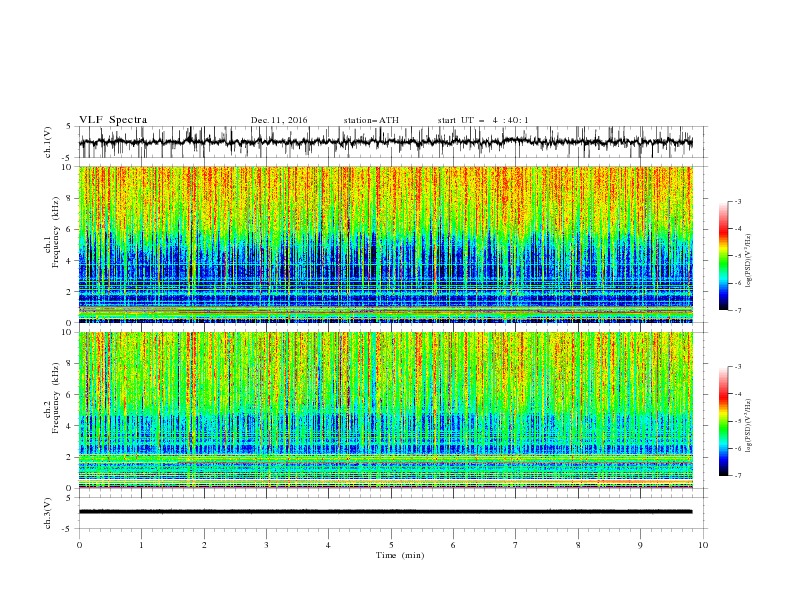Click the "VLF Spectra" plot title
The width and height of the screenshot is (792, 612).
point(113,120)
